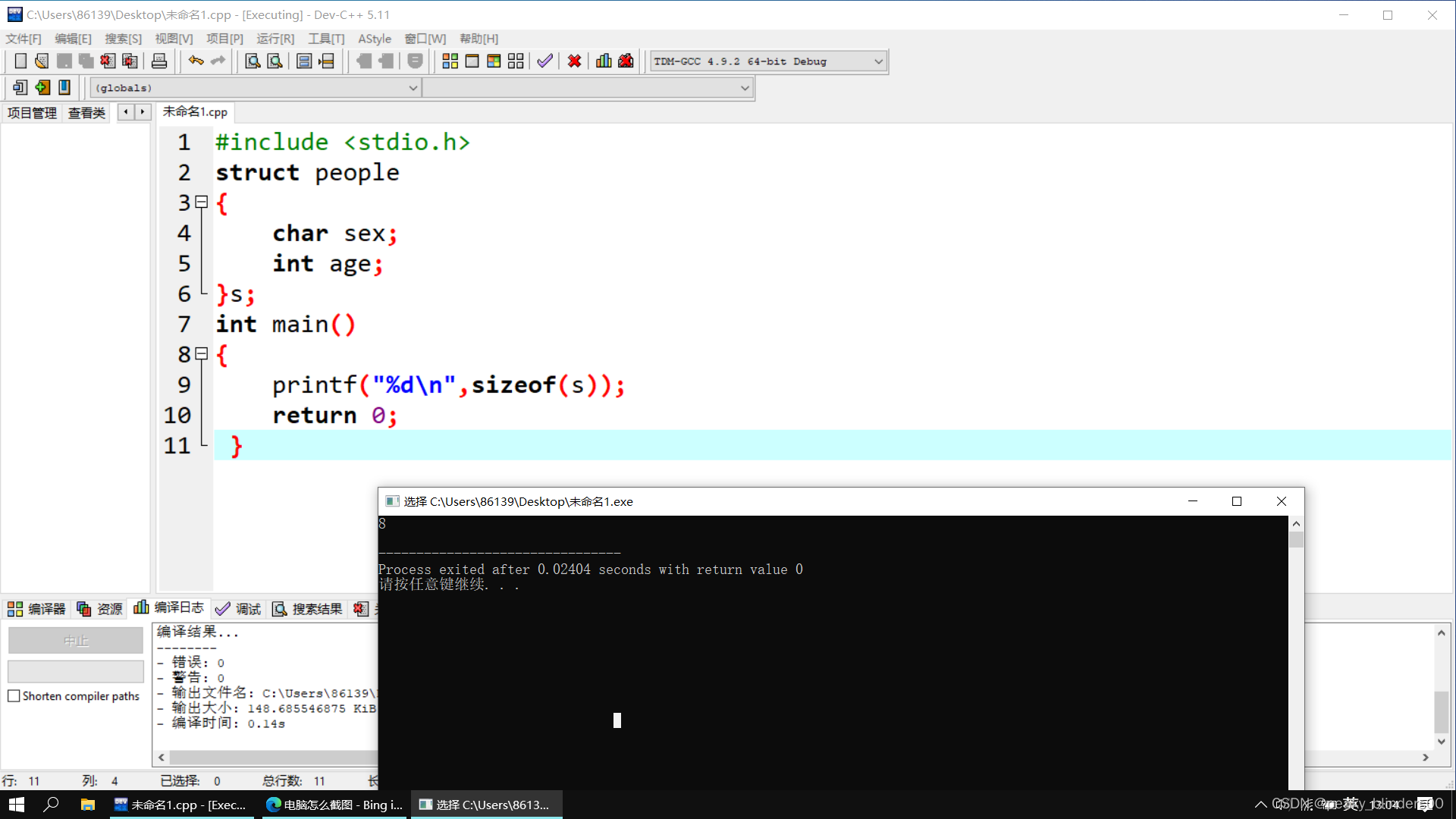Click the Profile bar chart toolbar icon
Viewport: 1456px width, 819px height.
[604, 61]
